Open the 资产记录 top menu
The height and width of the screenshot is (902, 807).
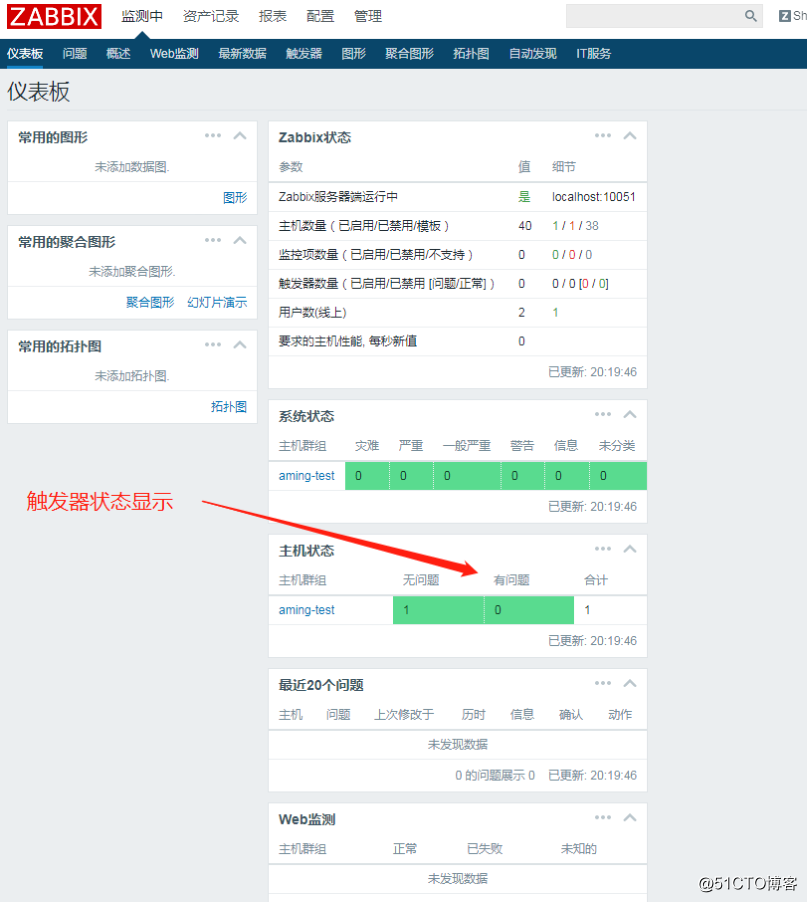211,16
